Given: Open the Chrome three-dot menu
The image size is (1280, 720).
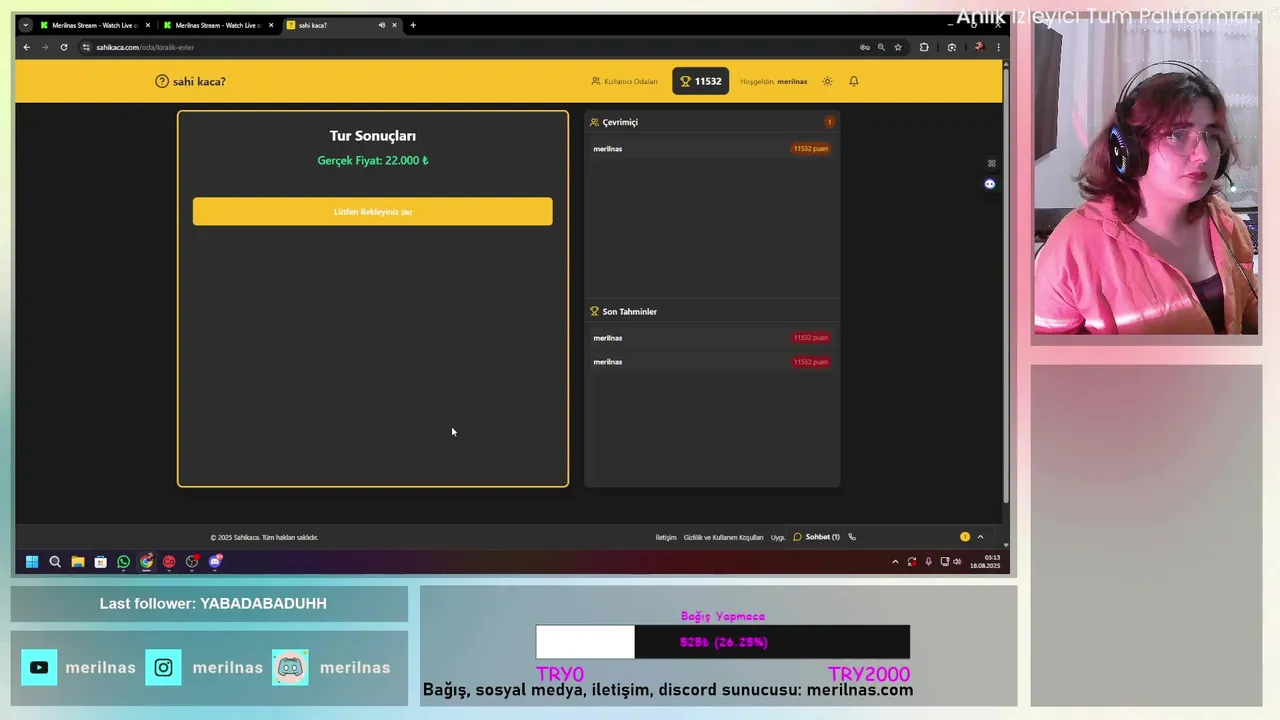Looking at the screenshot, I should click(x=997, y=47).
